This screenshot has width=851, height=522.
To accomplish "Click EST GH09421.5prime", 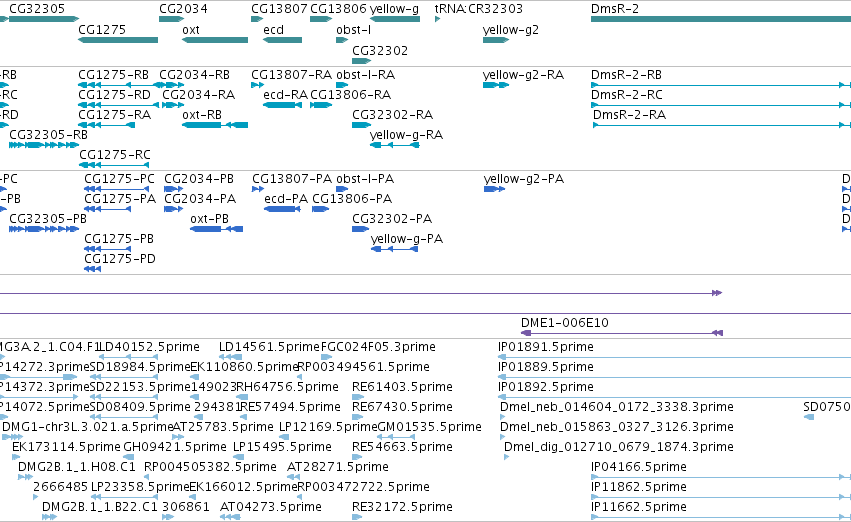I will click(x=128, y=457).
